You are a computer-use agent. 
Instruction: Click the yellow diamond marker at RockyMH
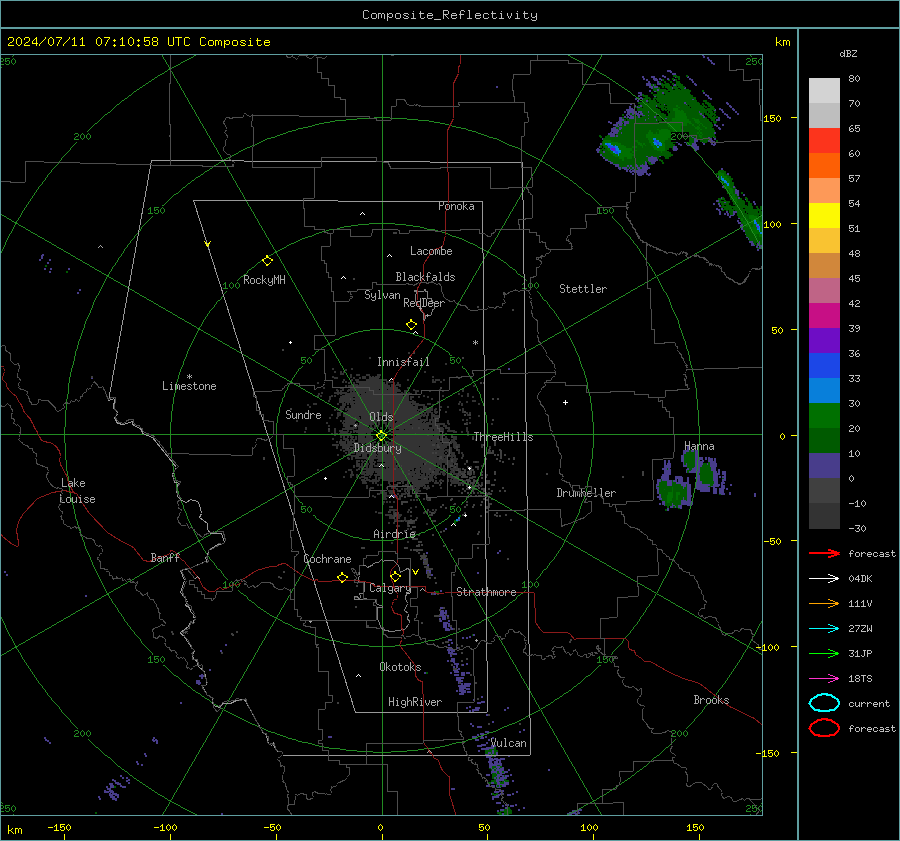coord(267,261)
